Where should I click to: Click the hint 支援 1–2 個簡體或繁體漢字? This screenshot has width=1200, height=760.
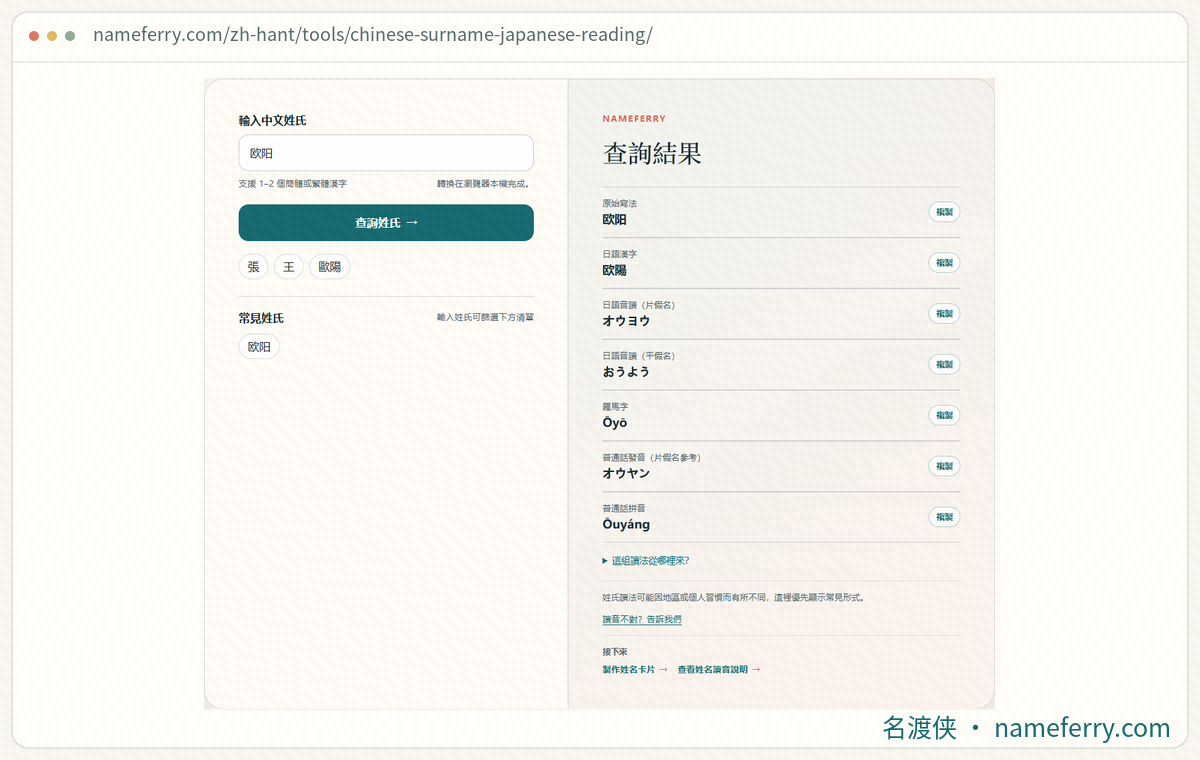point(293,184)
